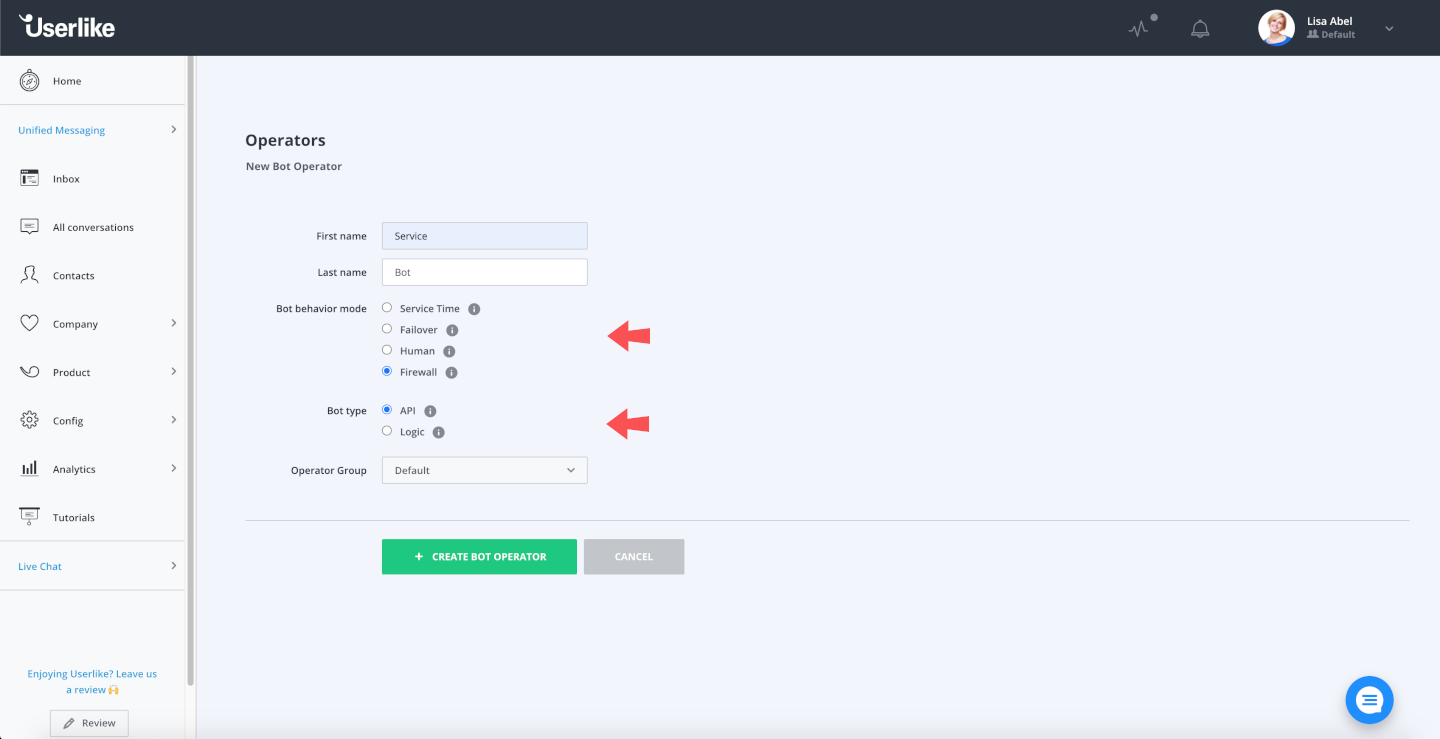Click the Home compass icon
The width and height of the screenshot is (1440, 739).
(30, 81)
